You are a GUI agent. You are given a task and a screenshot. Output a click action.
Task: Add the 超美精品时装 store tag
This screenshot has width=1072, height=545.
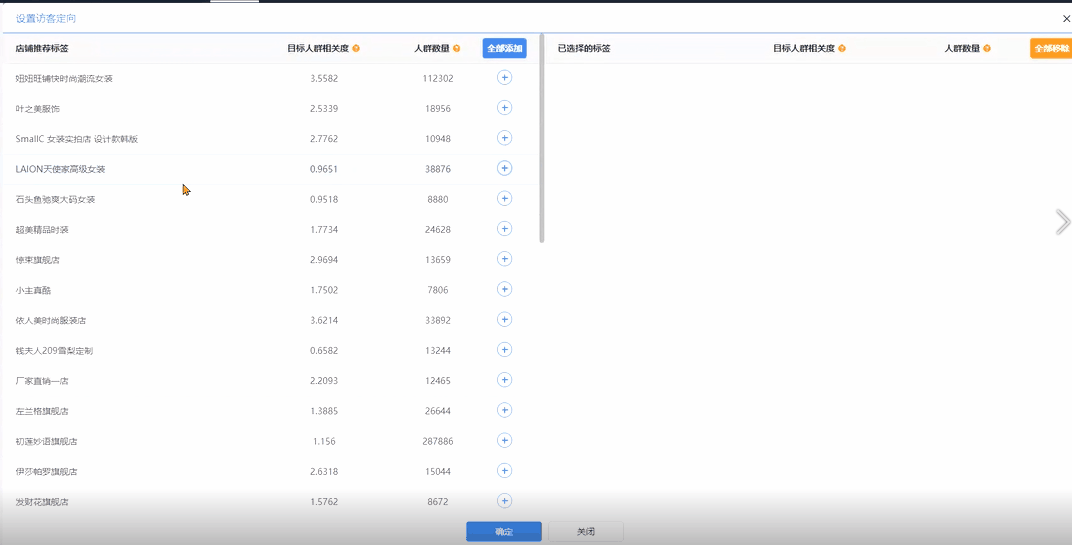(504, 229)
